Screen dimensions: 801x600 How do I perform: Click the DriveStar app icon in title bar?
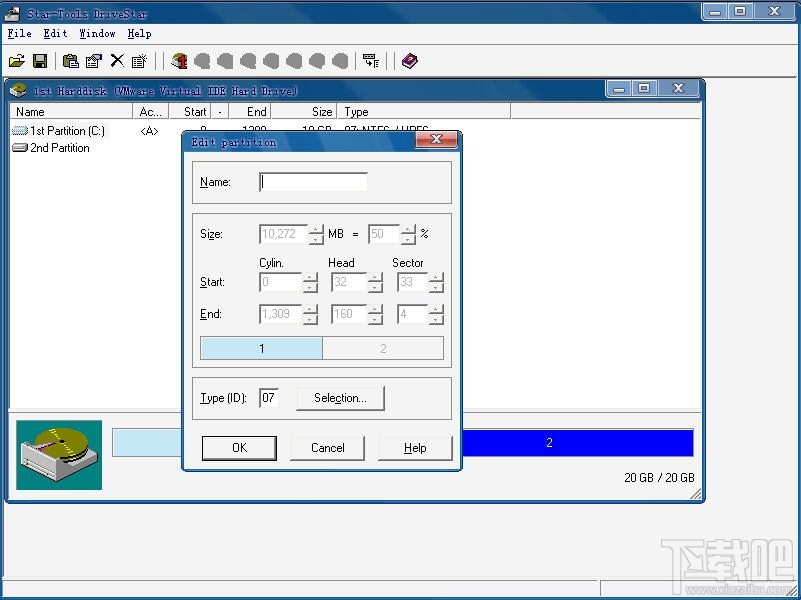pos(12,13)
